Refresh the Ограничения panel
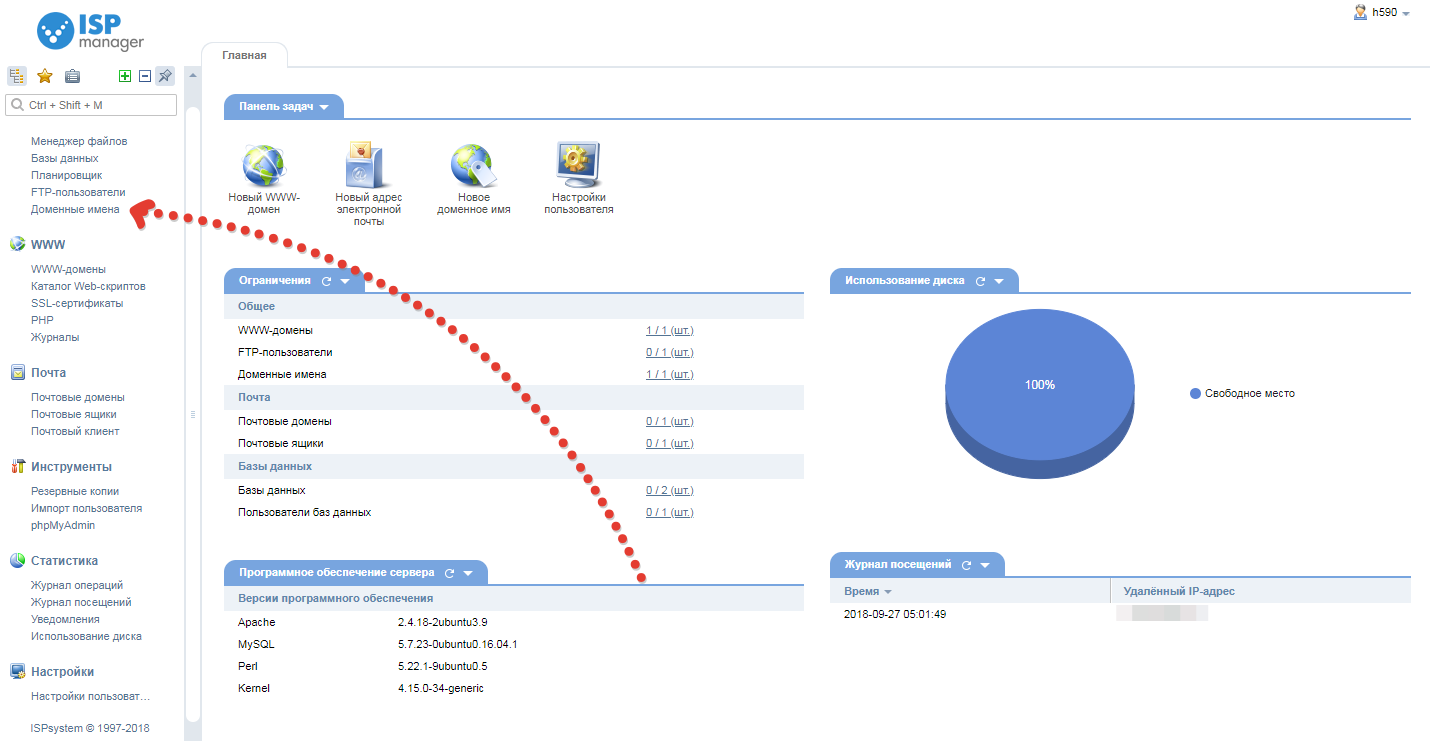The height and width of the screenshot is (741, 1430). coord(326,281)
